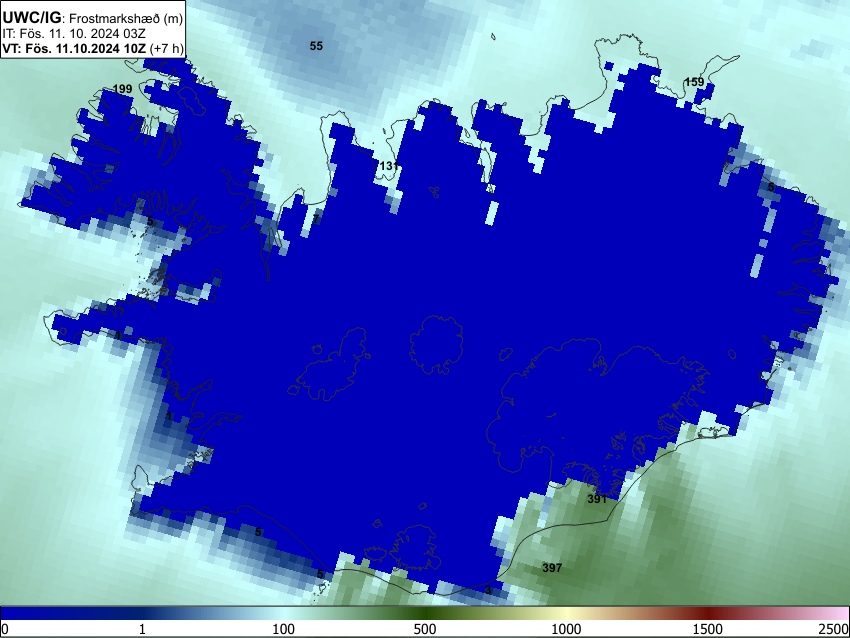850x638 pixels.
Task: Select the (+7 h) forecast offset text
Action: tap(166, 48)
